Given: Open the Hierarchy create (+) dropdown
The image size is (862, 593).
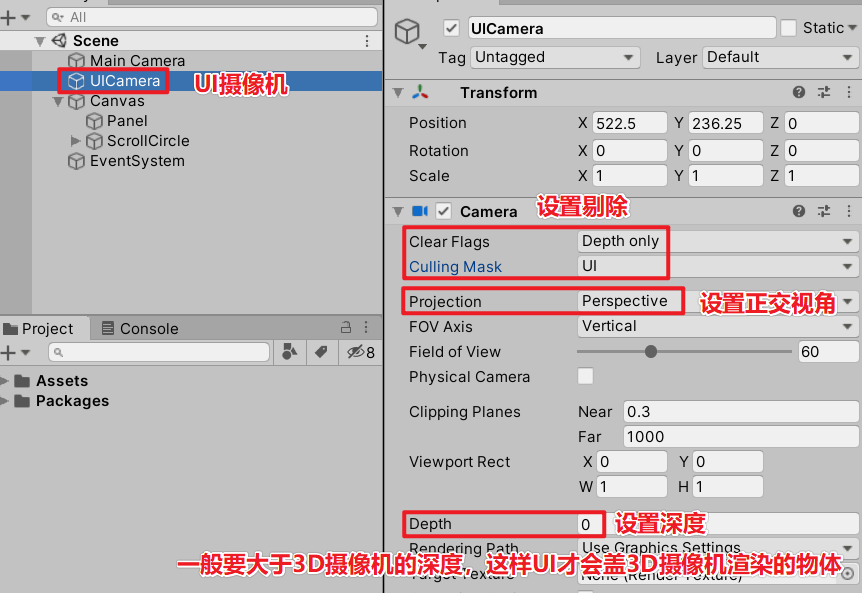Looking at the screenshot, I should (15, 18).
